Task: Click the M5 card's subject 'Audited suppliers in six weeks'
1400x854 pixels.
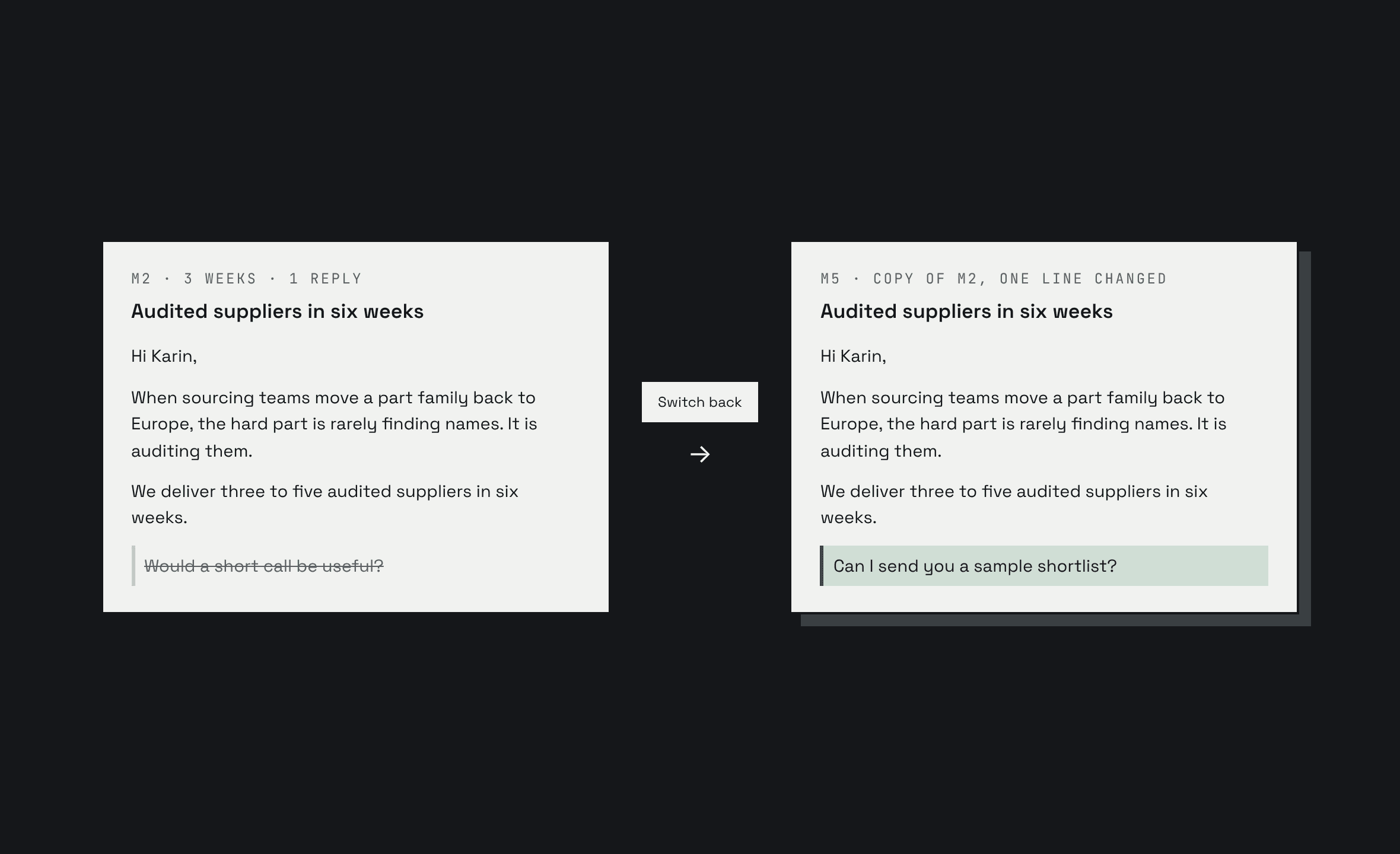Action: tap(966, 311)
